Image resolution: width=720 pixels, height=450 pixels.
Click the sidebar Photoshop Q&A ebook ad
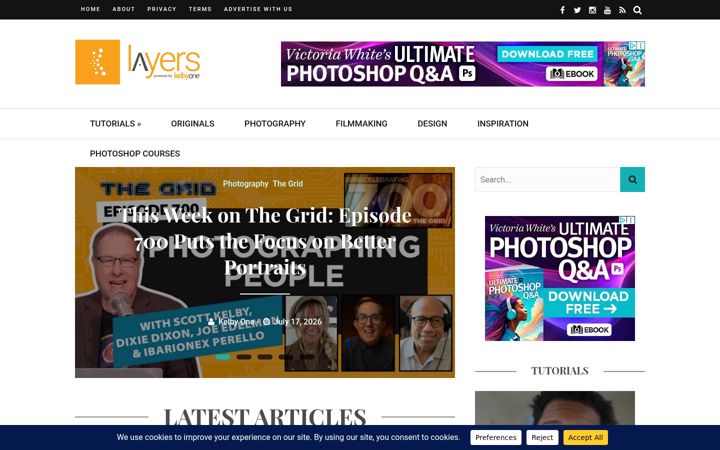pos(560,278)
